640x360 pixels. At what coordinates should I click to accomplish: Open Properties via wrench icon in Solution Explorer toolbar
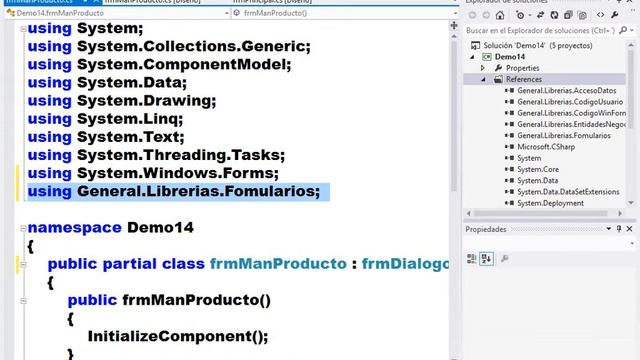pyautogui.click(x=615, y=16)
